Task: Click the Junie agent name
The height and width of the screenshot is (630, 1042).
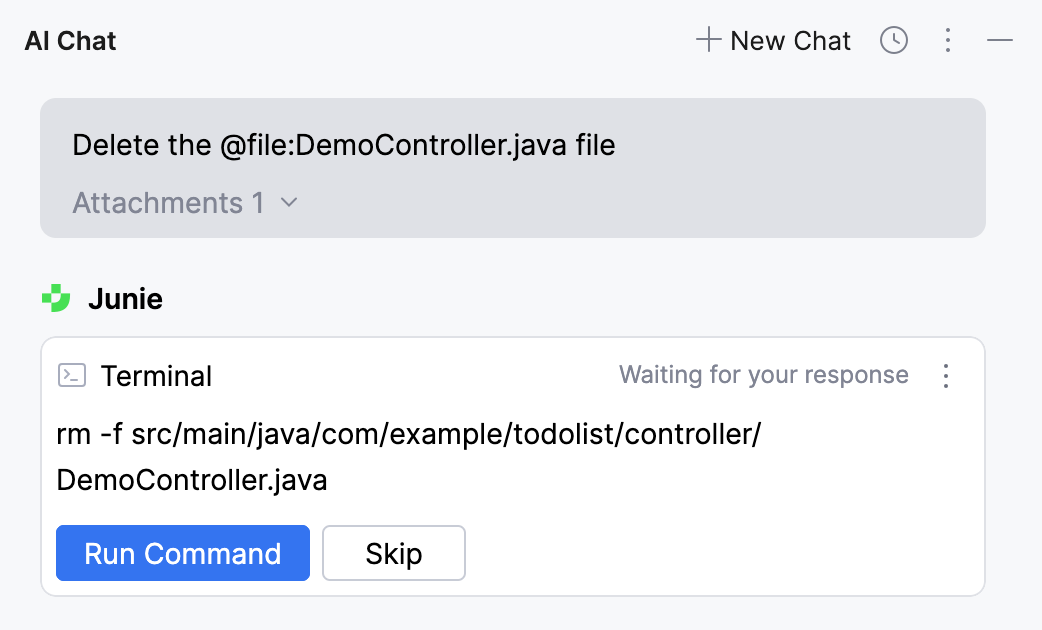Action: (x=125, y=299)
